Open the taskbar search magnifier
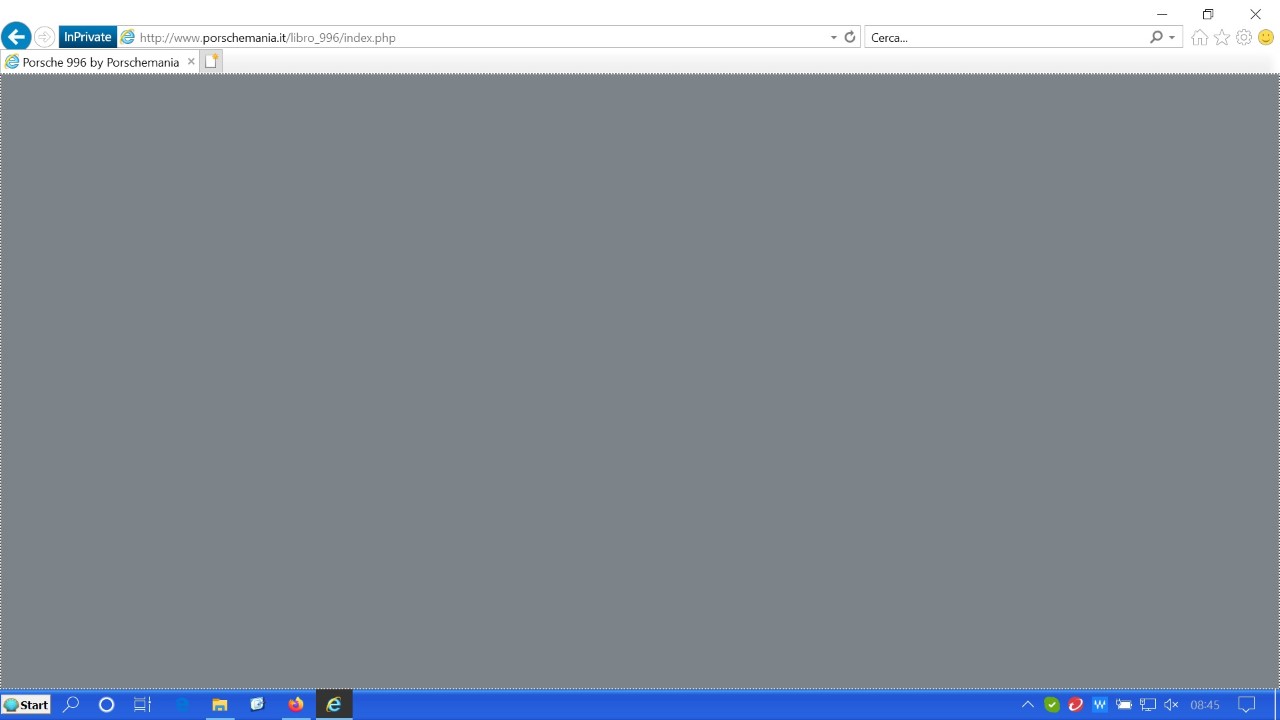This screenshot has height=720, width=1280. [x=71, y=705]
